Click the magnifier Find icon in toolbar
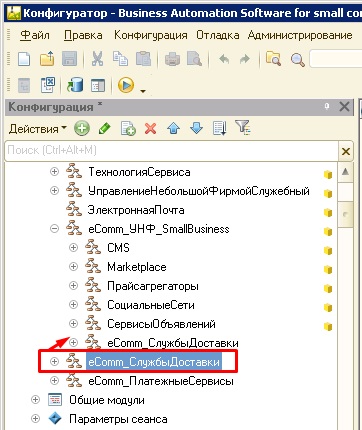362x430 pixels. [298, 60]
